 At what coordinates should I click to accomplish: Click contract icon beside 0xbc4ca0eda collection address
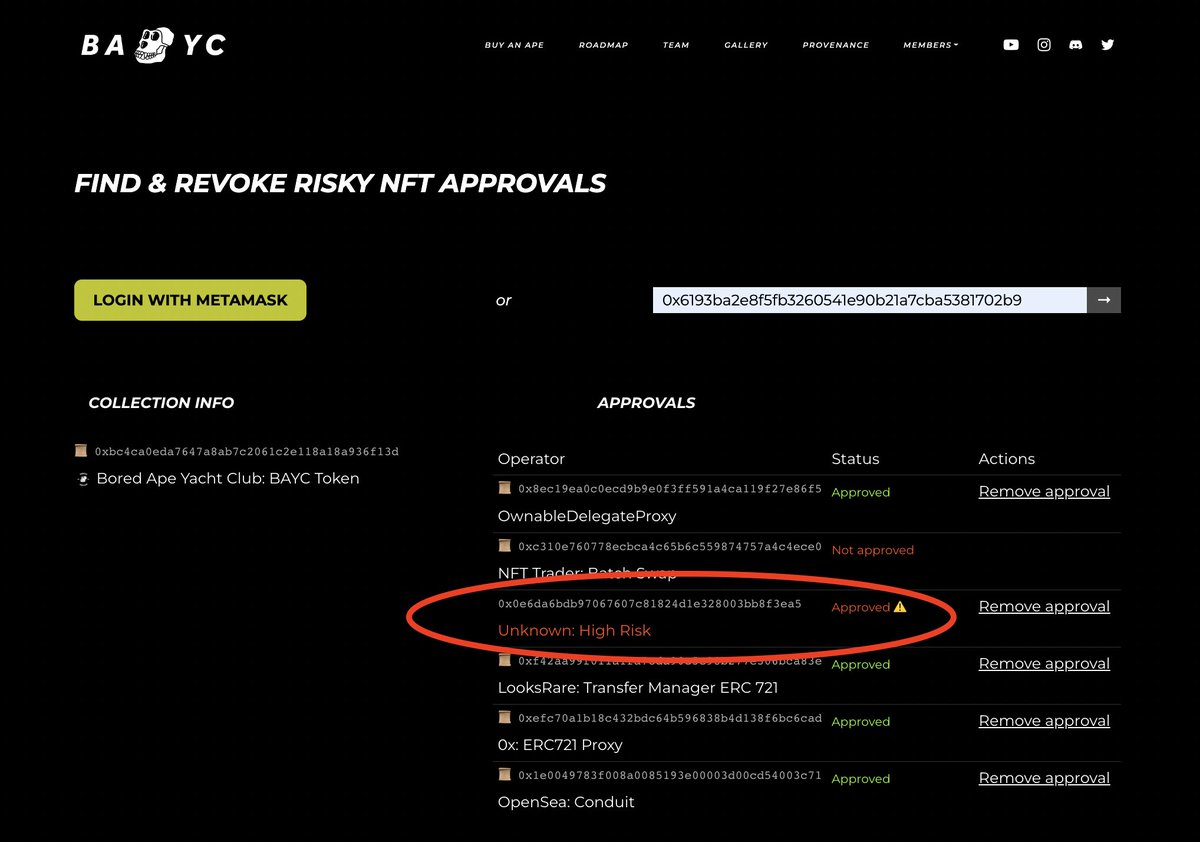click(x=81, y=451)
